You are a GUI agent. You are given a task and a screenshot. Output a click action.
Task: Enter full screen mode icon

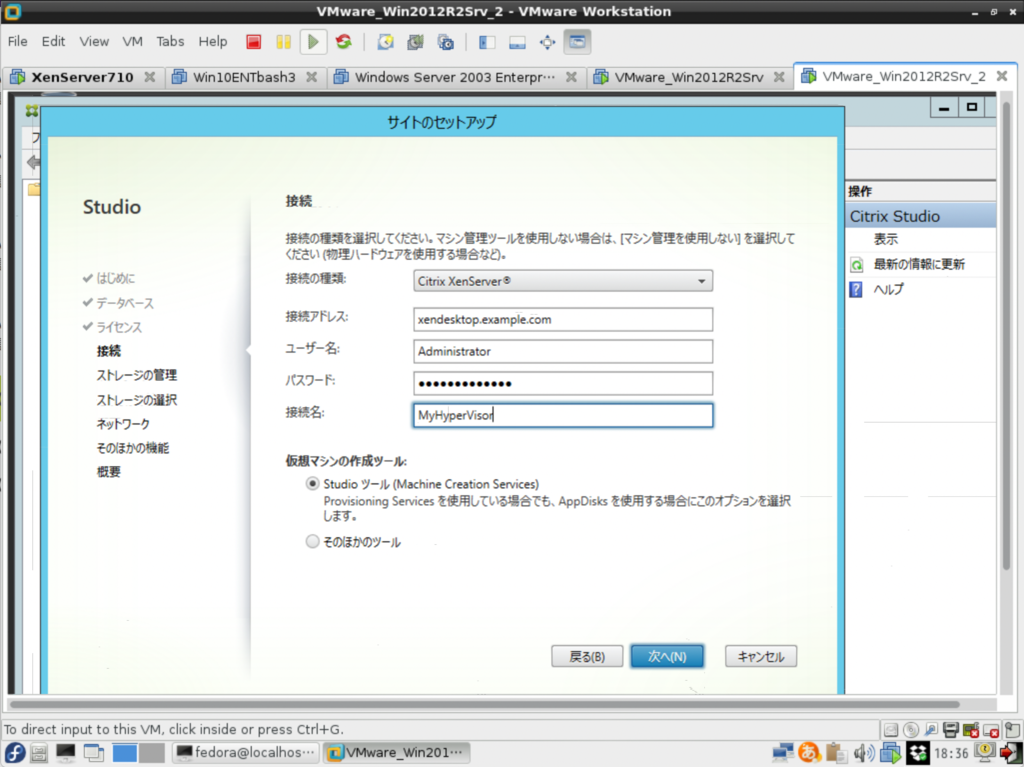[x=547, y=42]
